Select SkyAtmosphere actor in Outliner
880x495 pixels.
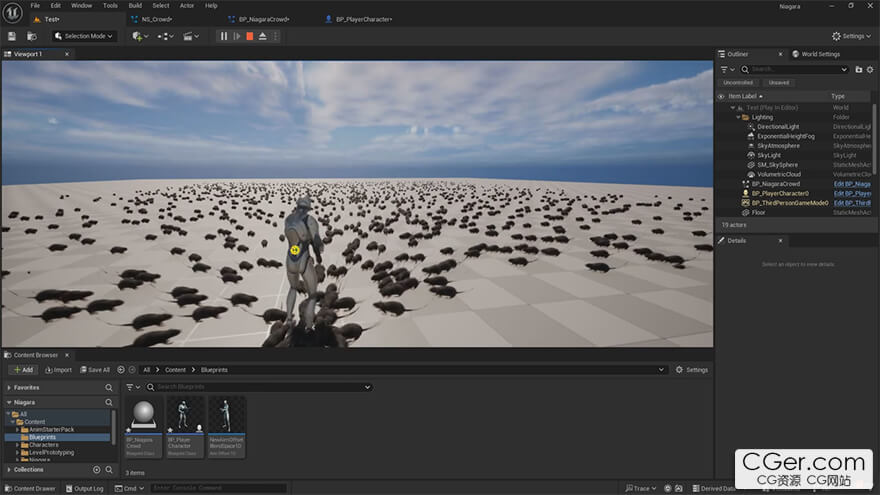click(x=778, y=146)
